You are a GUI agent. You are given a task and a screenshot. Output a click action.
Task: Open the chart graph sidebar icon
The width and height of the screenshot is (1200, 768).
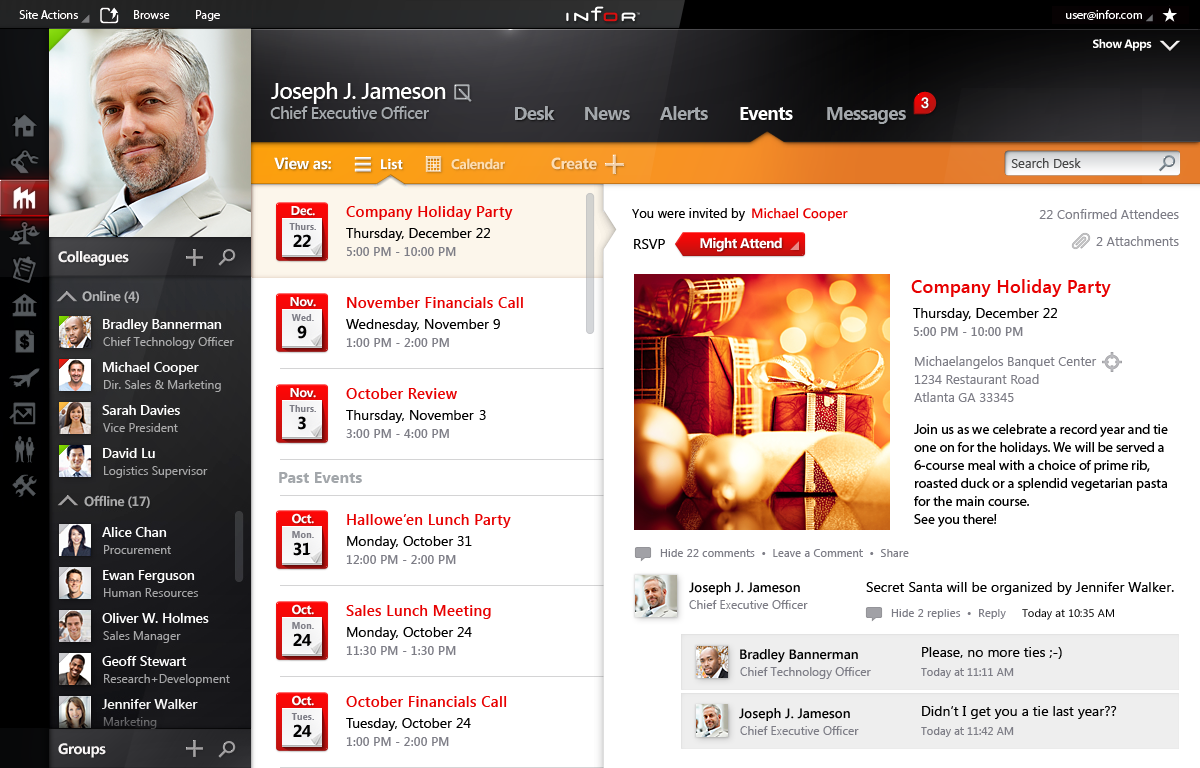24,413
